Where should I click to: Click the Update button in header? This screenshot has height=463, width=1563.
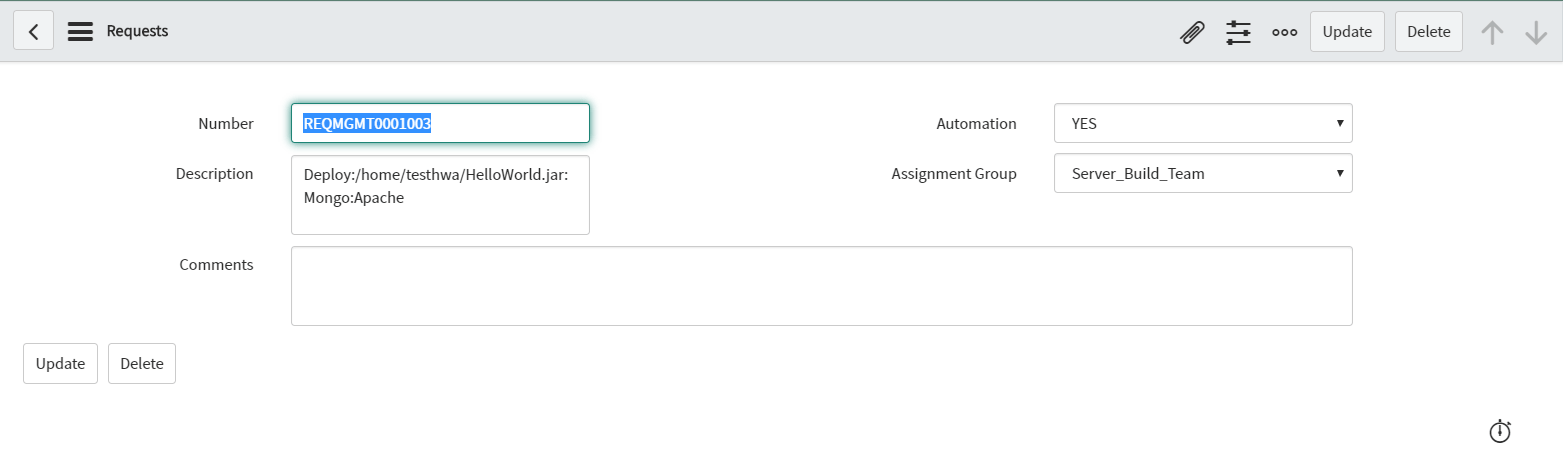(1346, 32)
